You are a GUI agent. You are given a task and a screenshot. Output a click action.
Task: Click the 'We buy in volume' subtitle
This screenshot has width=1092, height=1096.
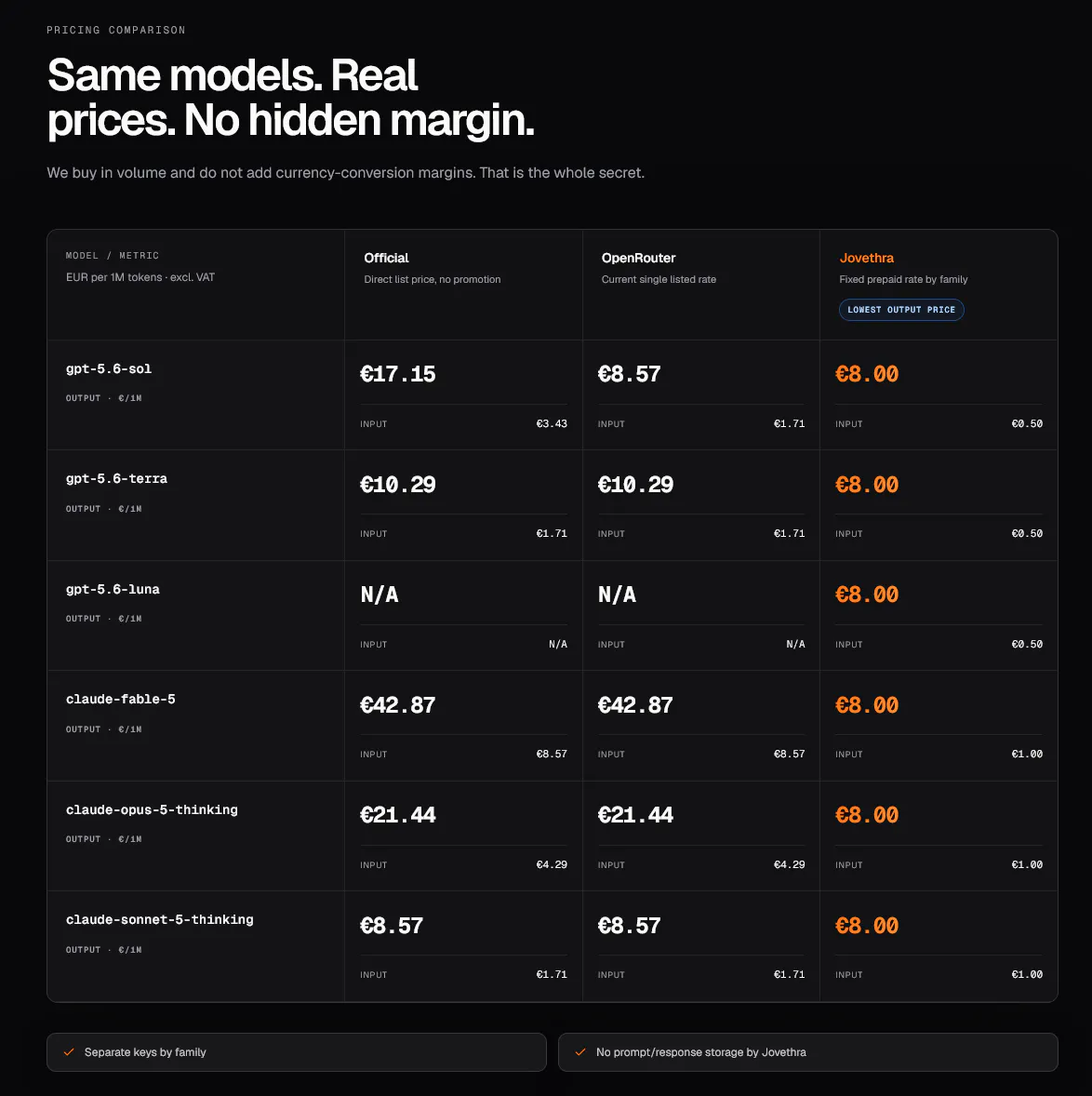click(x=345, y=173)
